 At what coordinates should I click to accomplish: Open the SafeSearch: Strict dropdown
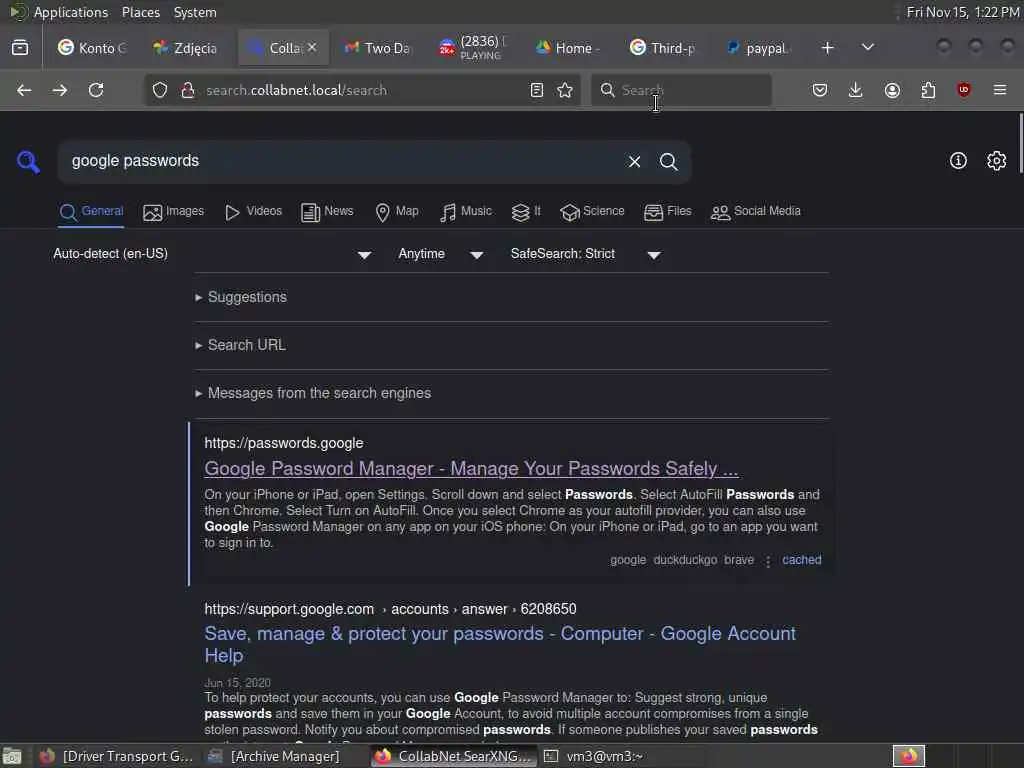[586, 254]
